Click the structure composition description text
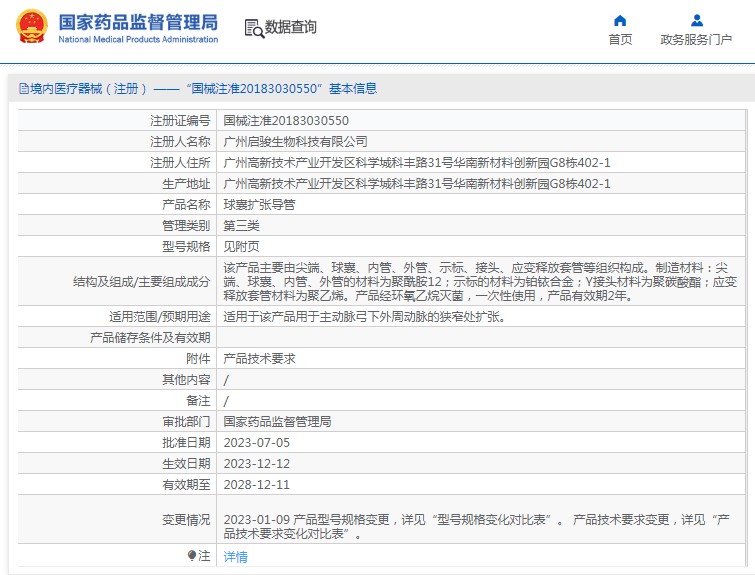 click(480, 281)
